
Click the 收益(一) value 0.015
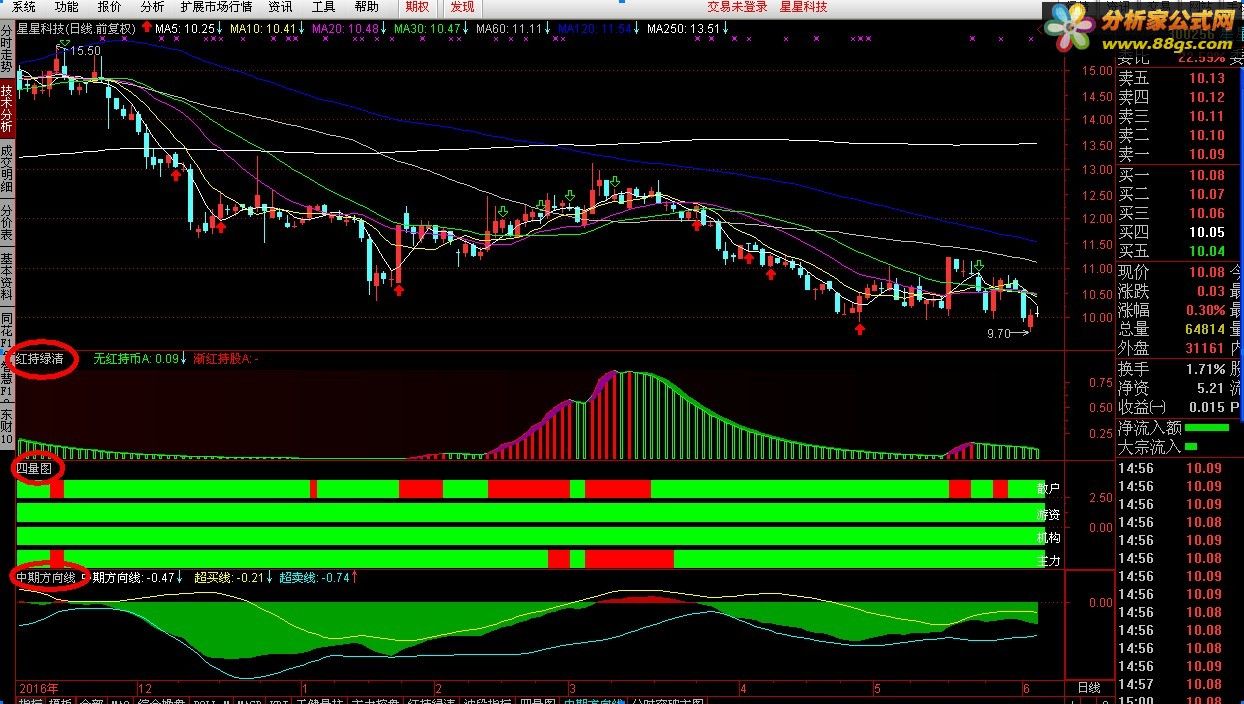[x=1205, y=407]
